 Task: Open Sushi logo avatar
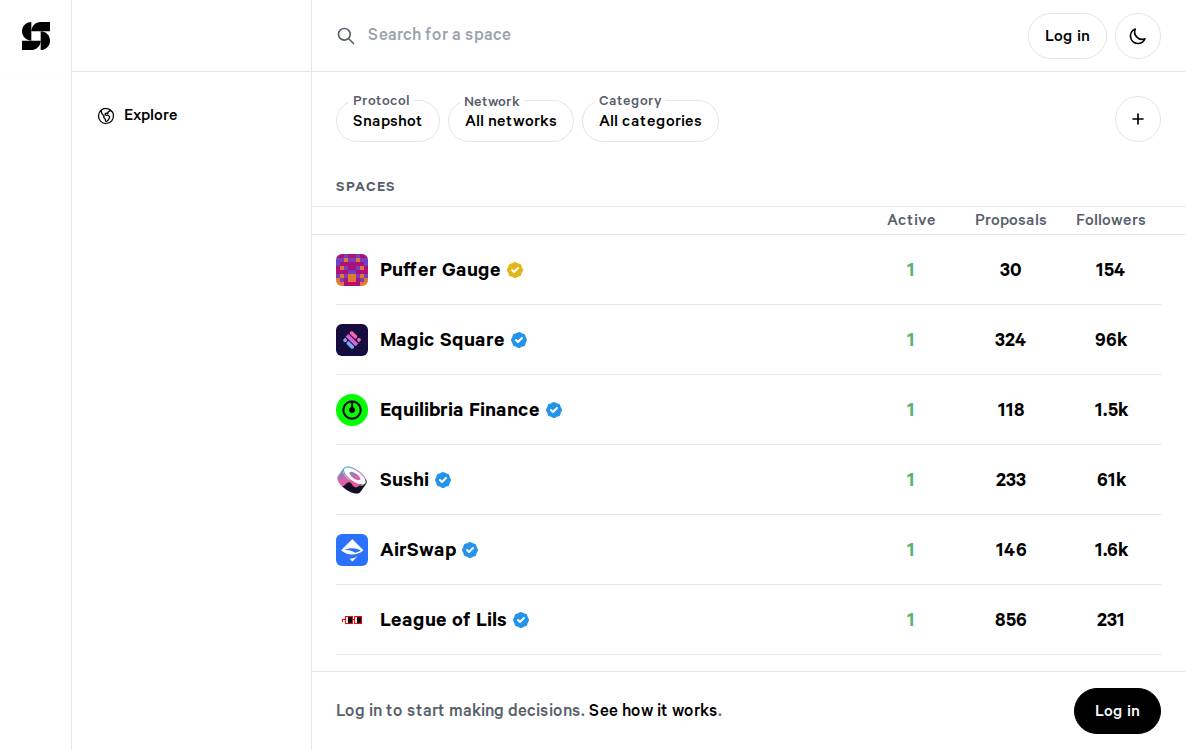(352, 480)
